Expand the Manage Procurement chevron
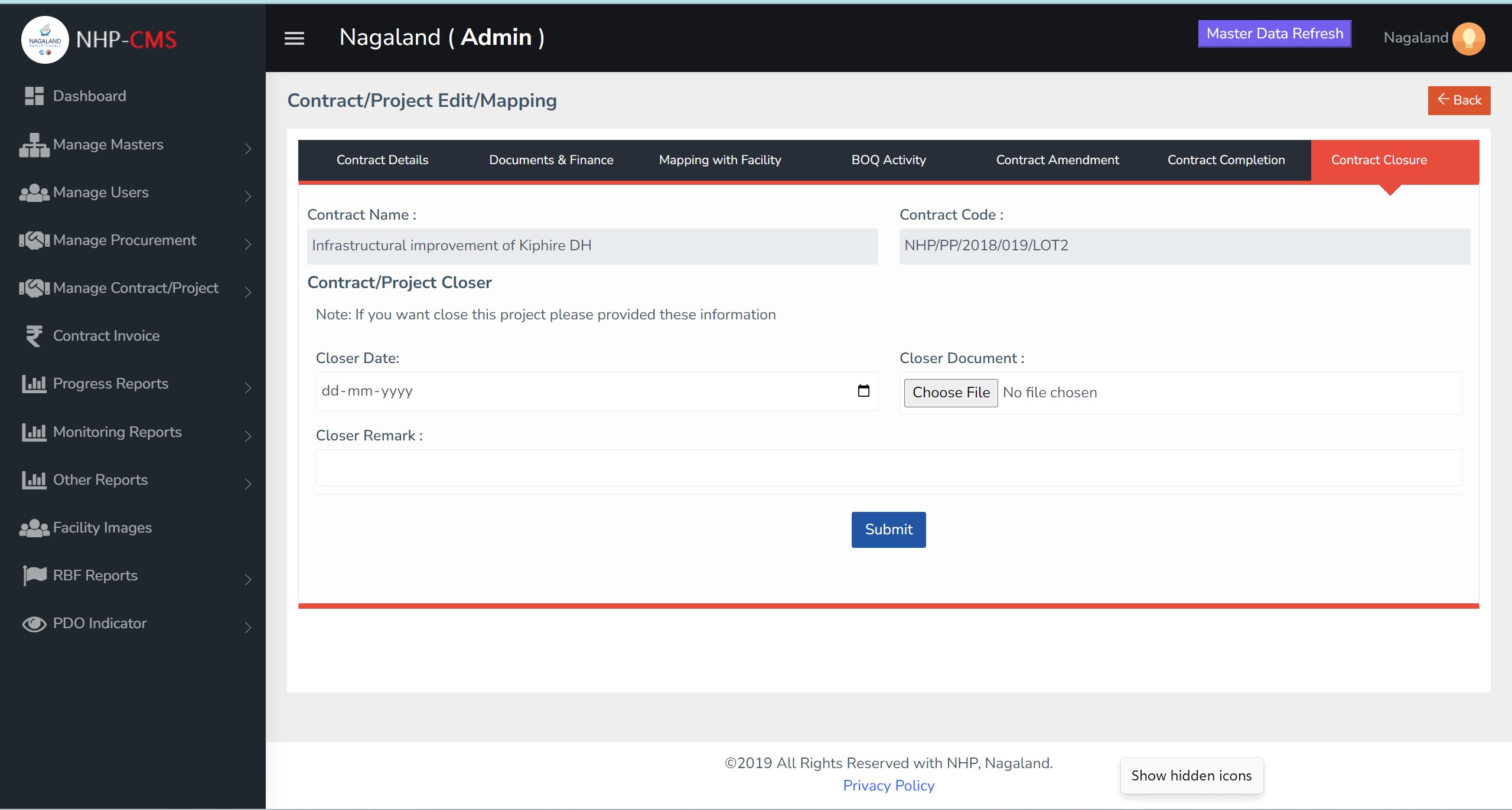1512x810 pixels. 248,244
